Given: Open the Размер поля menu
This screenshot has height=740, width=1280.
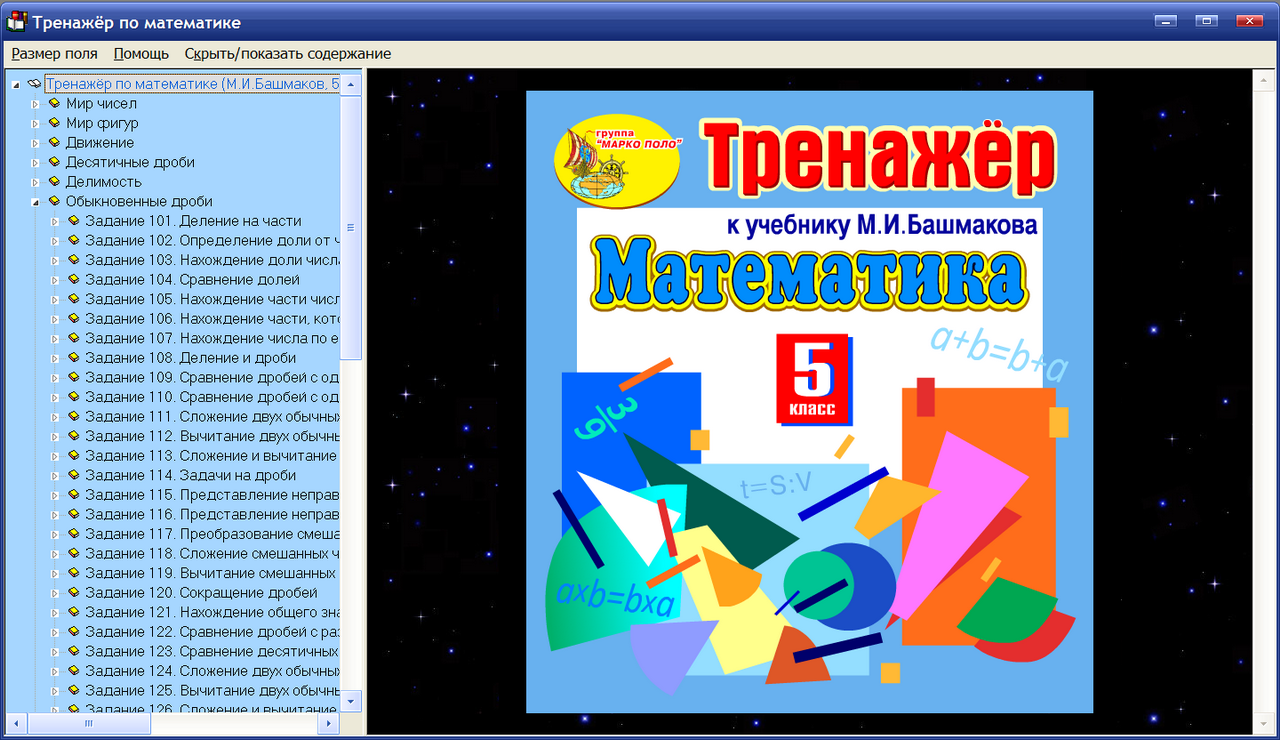Looking at the screenshot, I should point(54,54).
